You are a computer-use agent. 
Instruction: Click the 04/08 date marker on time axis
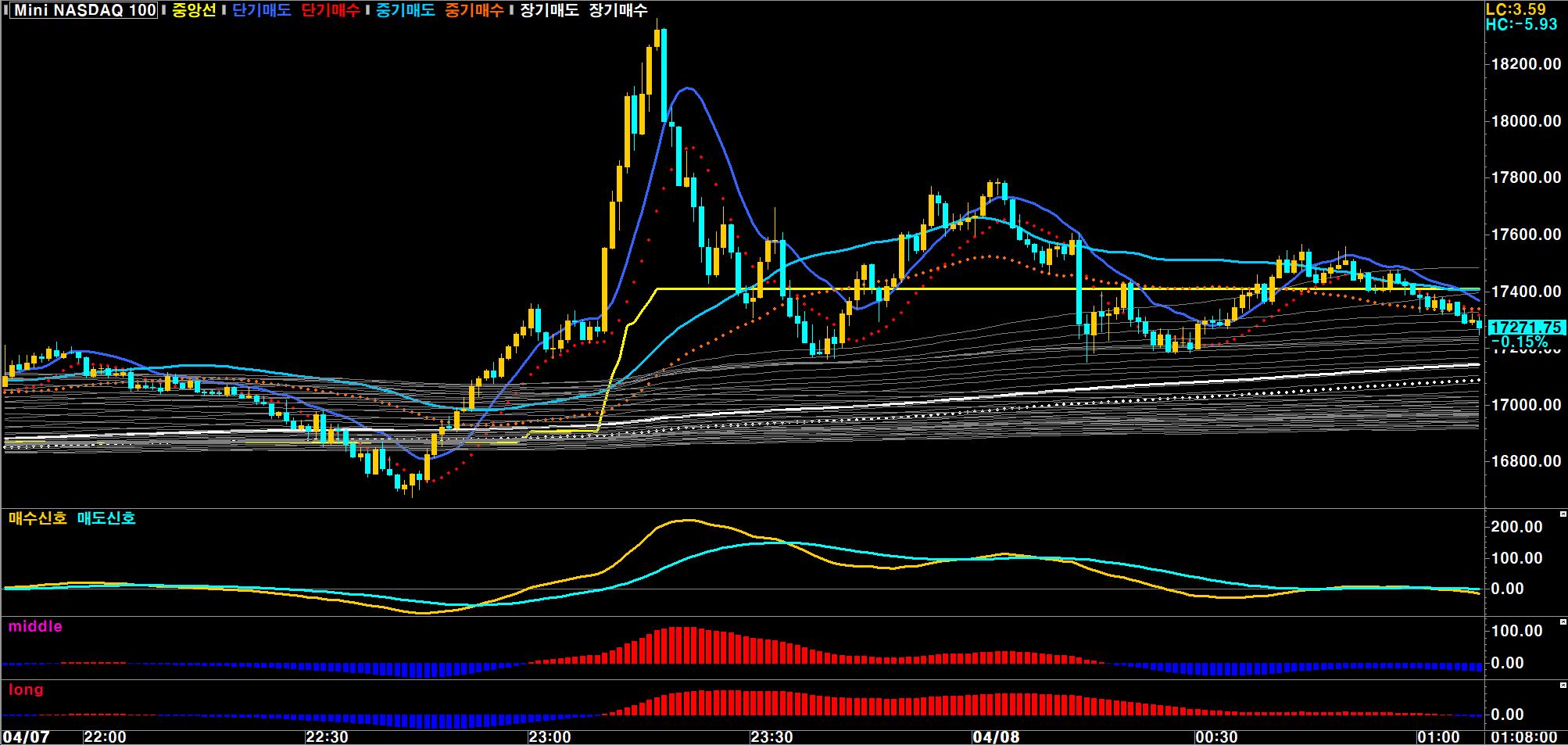tap(996, 737)
